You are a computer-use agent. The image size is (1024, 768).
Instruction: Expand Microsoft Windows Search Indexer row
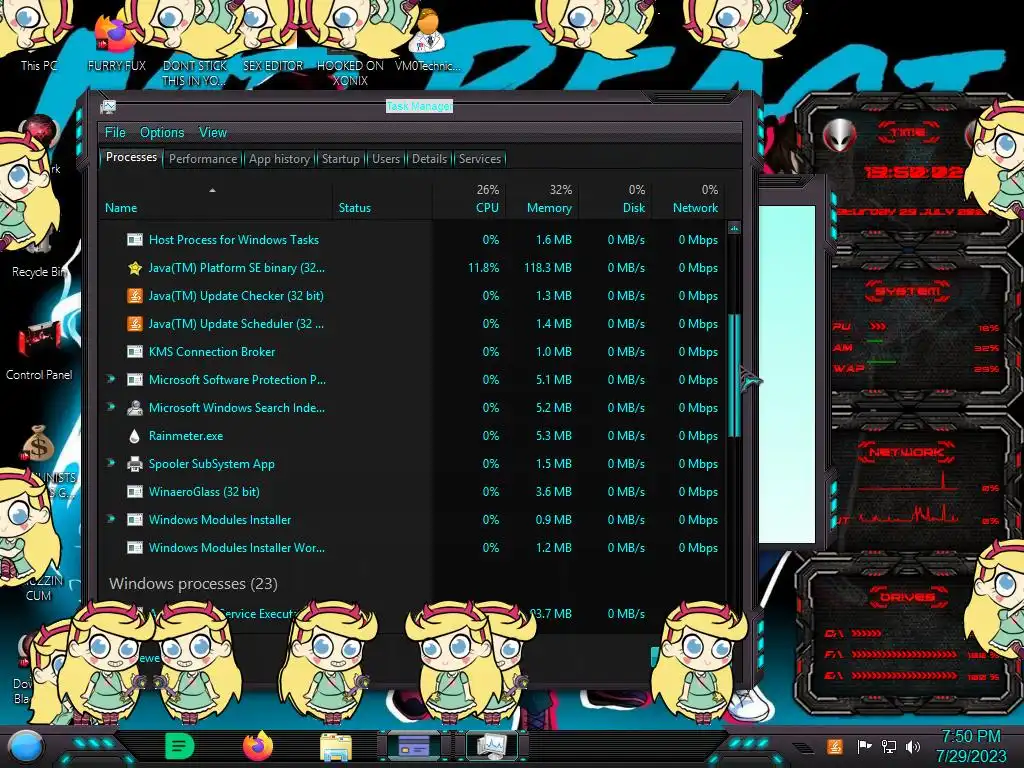pos(111,407)
